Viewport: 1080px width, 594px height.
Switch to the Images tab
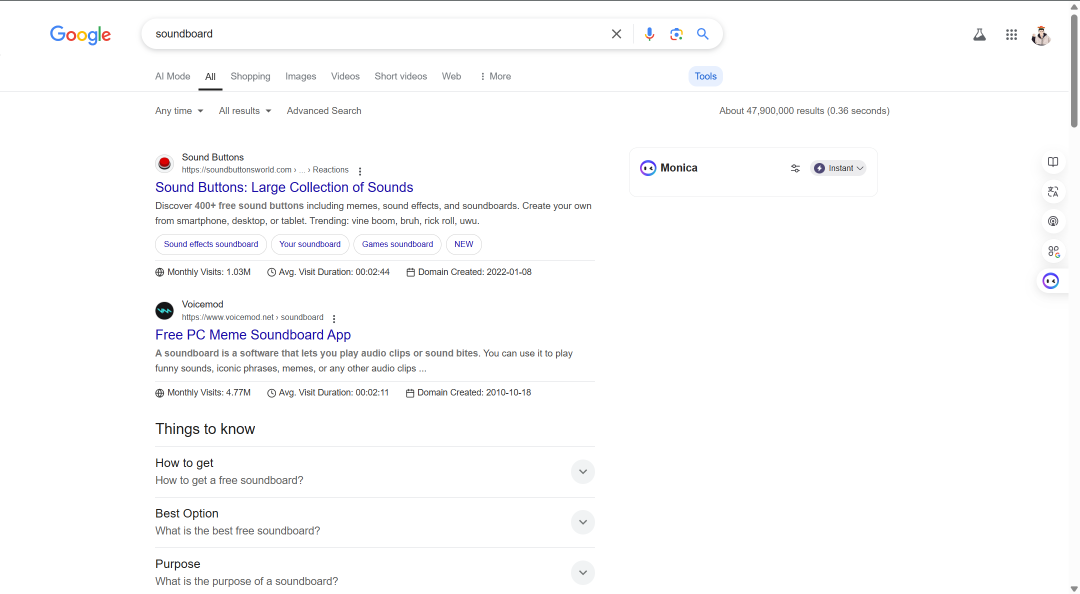click(300, 76)
